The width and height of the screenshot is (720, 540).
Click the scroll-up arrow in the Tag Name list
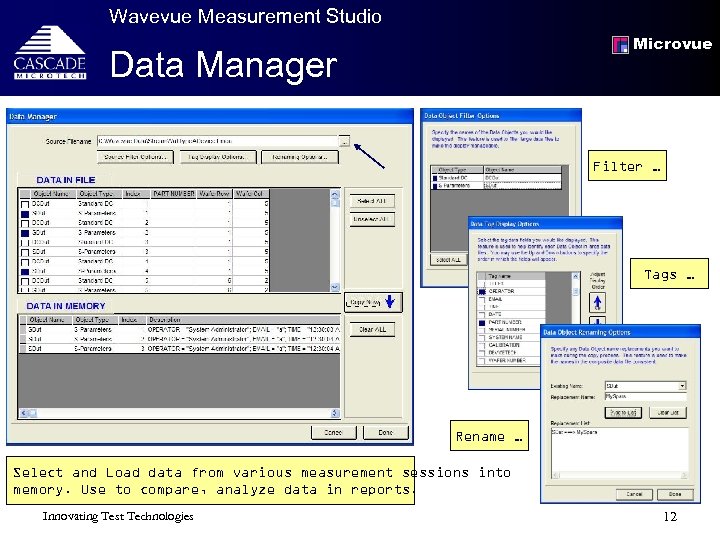click(575, 276)
